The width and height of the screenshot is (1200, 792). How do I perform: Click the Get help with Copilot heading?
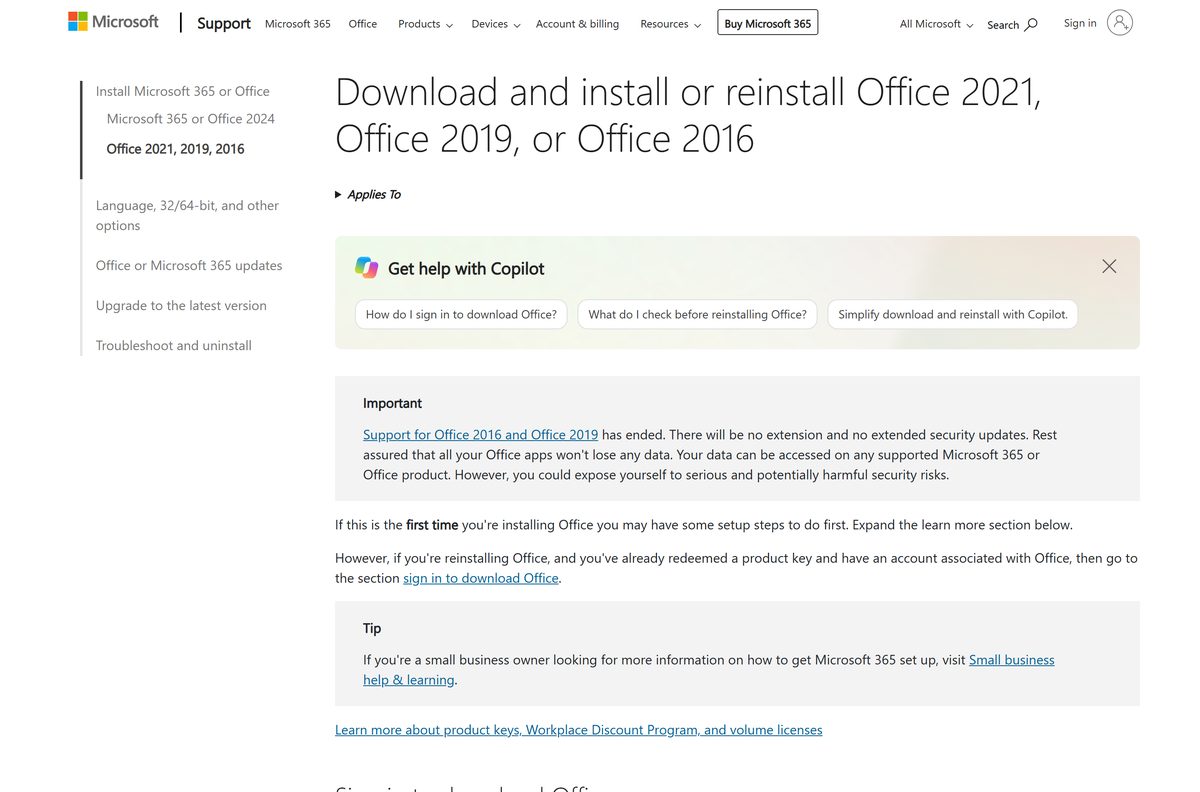(x=466, y=268)
